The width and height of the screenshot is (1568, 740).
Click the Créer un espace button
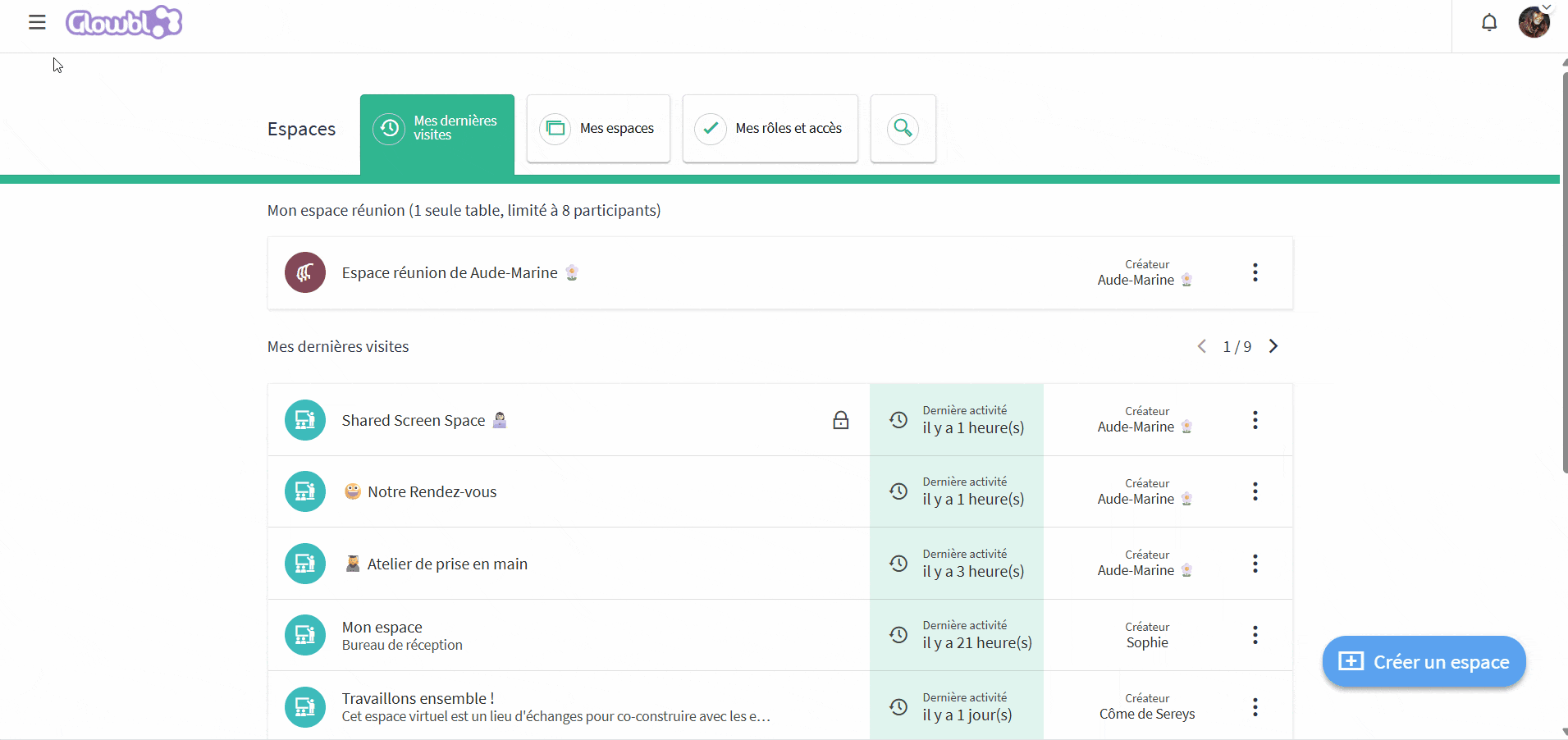(1424, 661)
